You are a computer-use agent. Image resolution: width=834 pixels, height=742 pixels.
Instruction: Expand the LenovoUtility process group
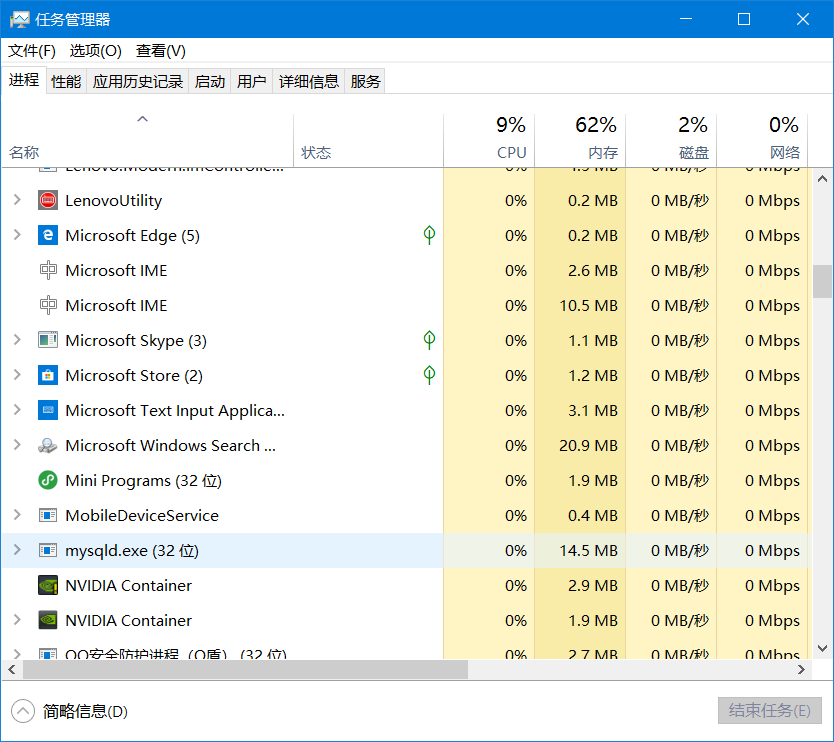point(17,200)
